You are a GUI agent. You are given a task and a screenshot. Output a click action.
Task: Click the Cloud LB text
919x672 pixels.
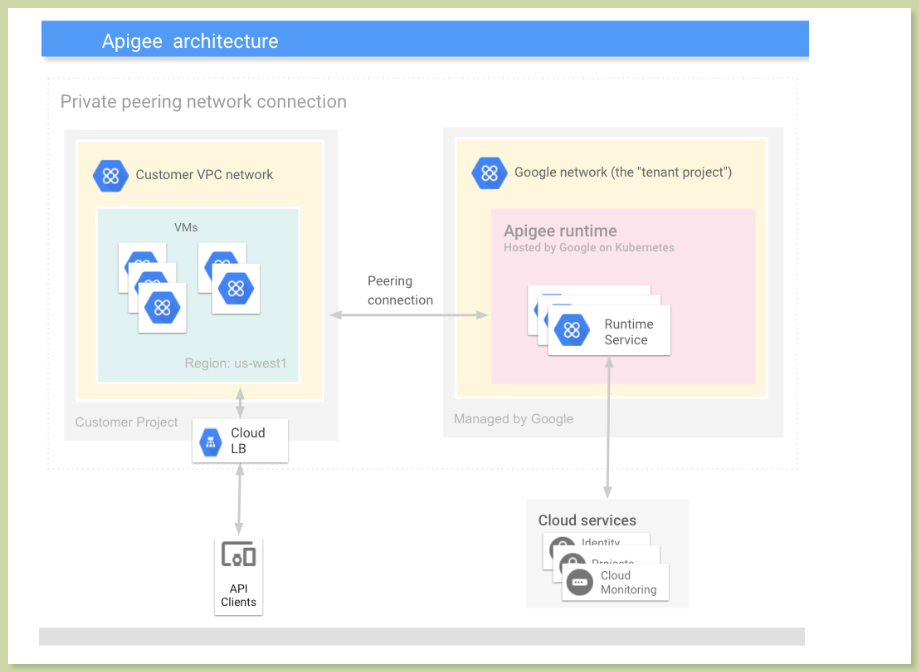tap(248, 441)
